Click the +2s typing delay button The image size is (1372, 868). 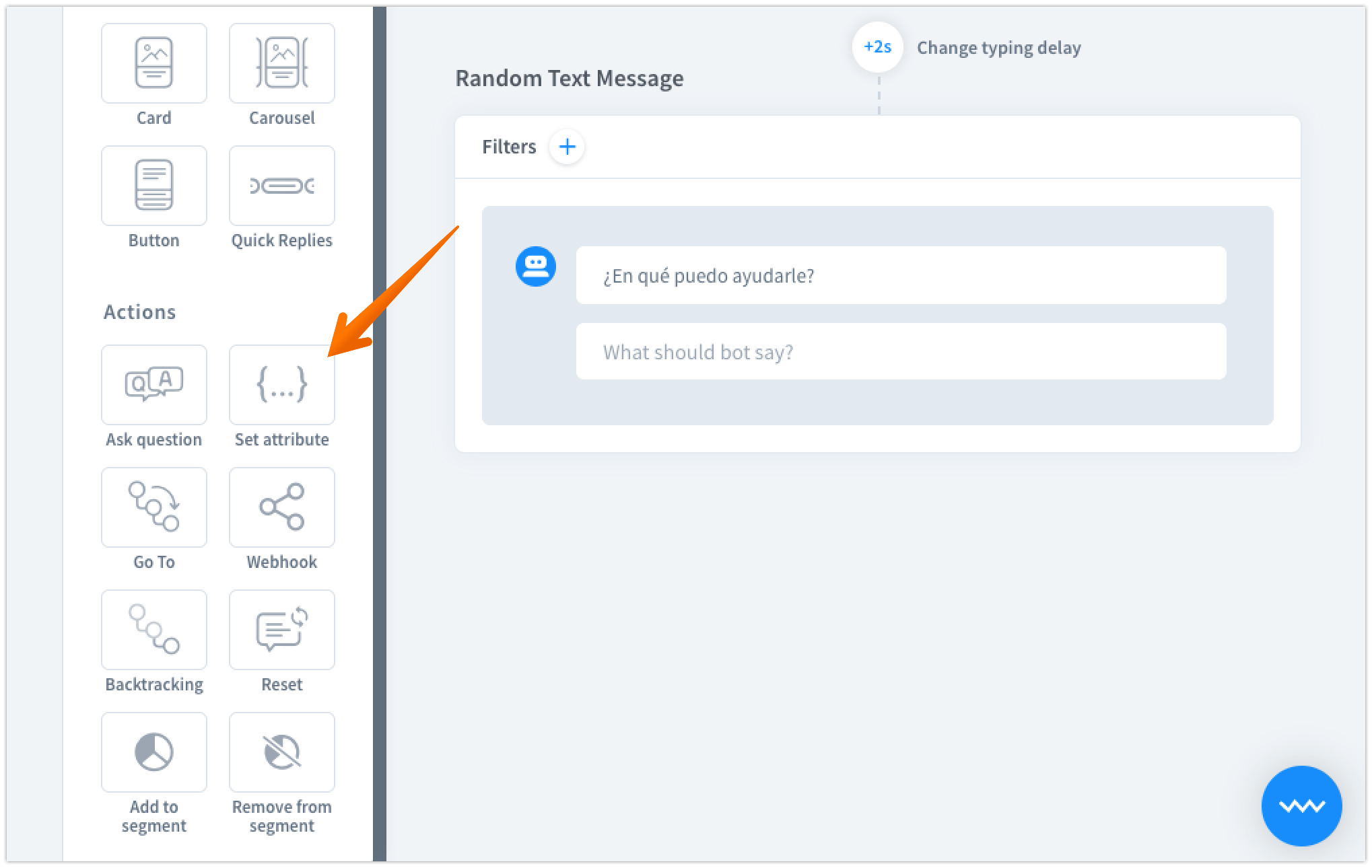tap(877, 47)
